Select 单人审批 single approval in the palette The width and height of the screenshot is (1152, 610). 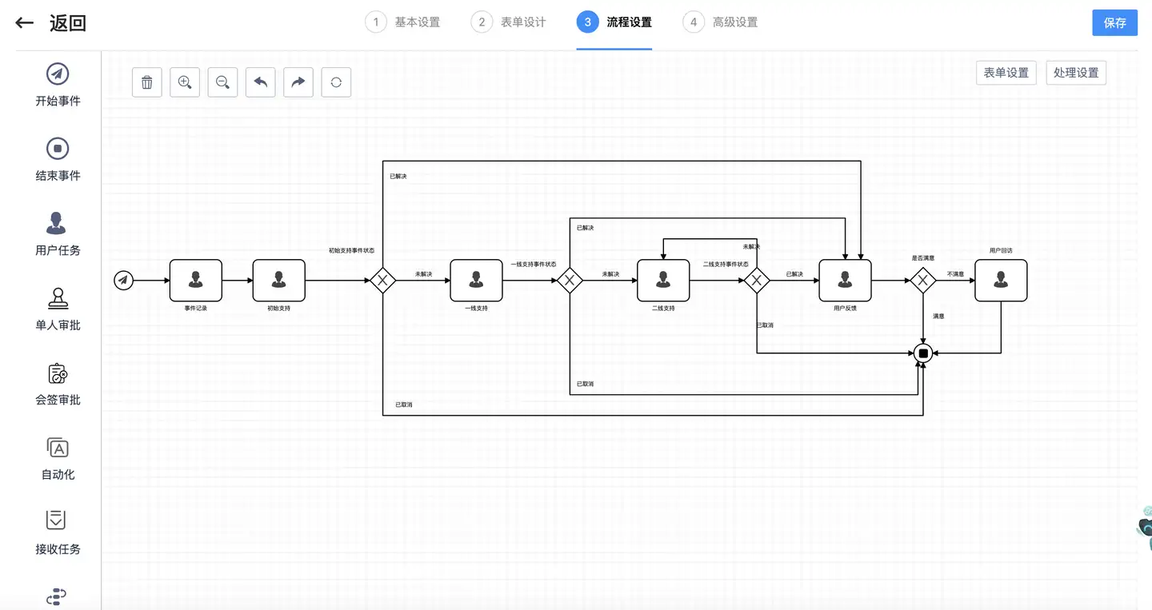(58, 309)
